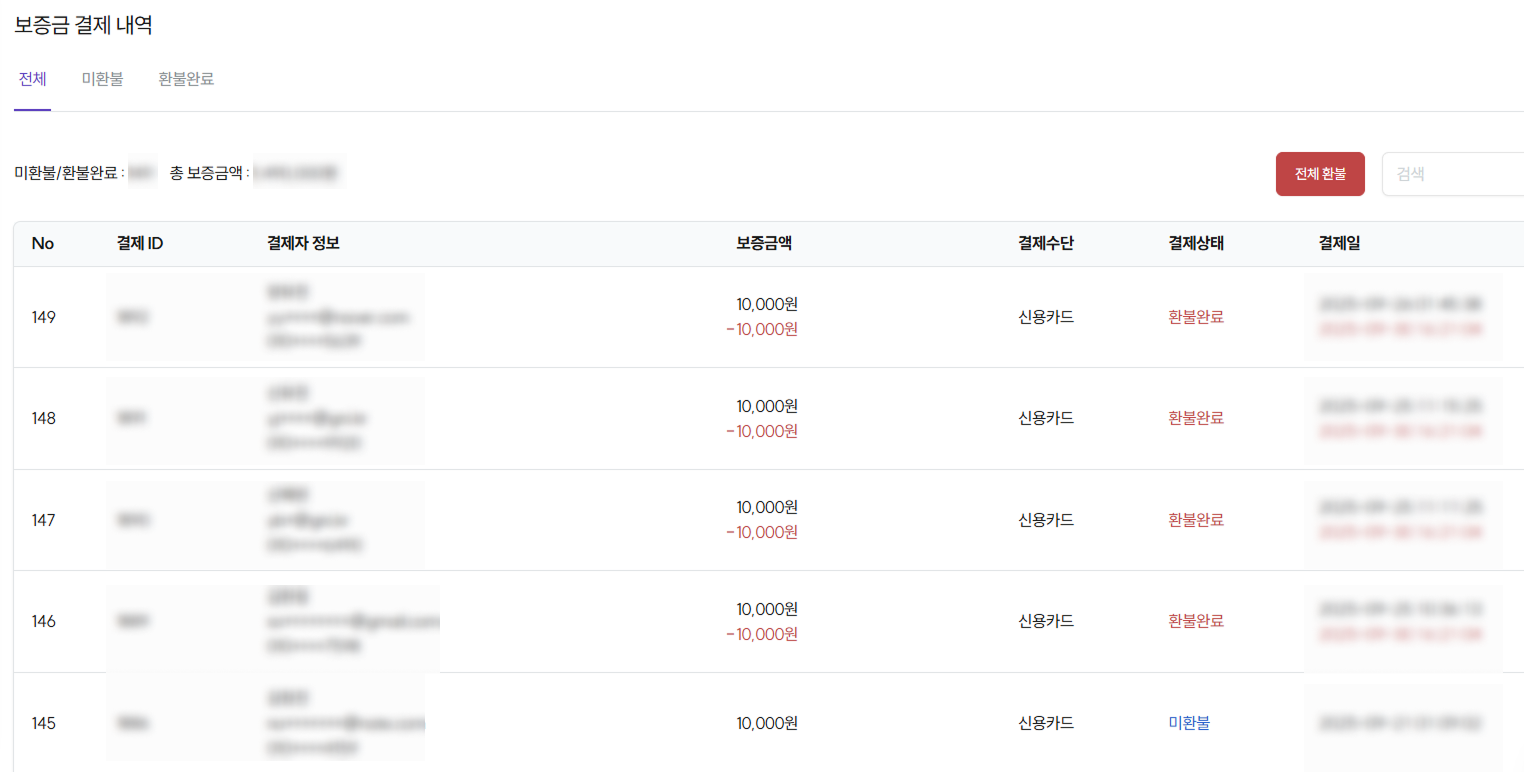Click the 미환불 status on row 145

pyautogui.click(x=1190, y=723)
